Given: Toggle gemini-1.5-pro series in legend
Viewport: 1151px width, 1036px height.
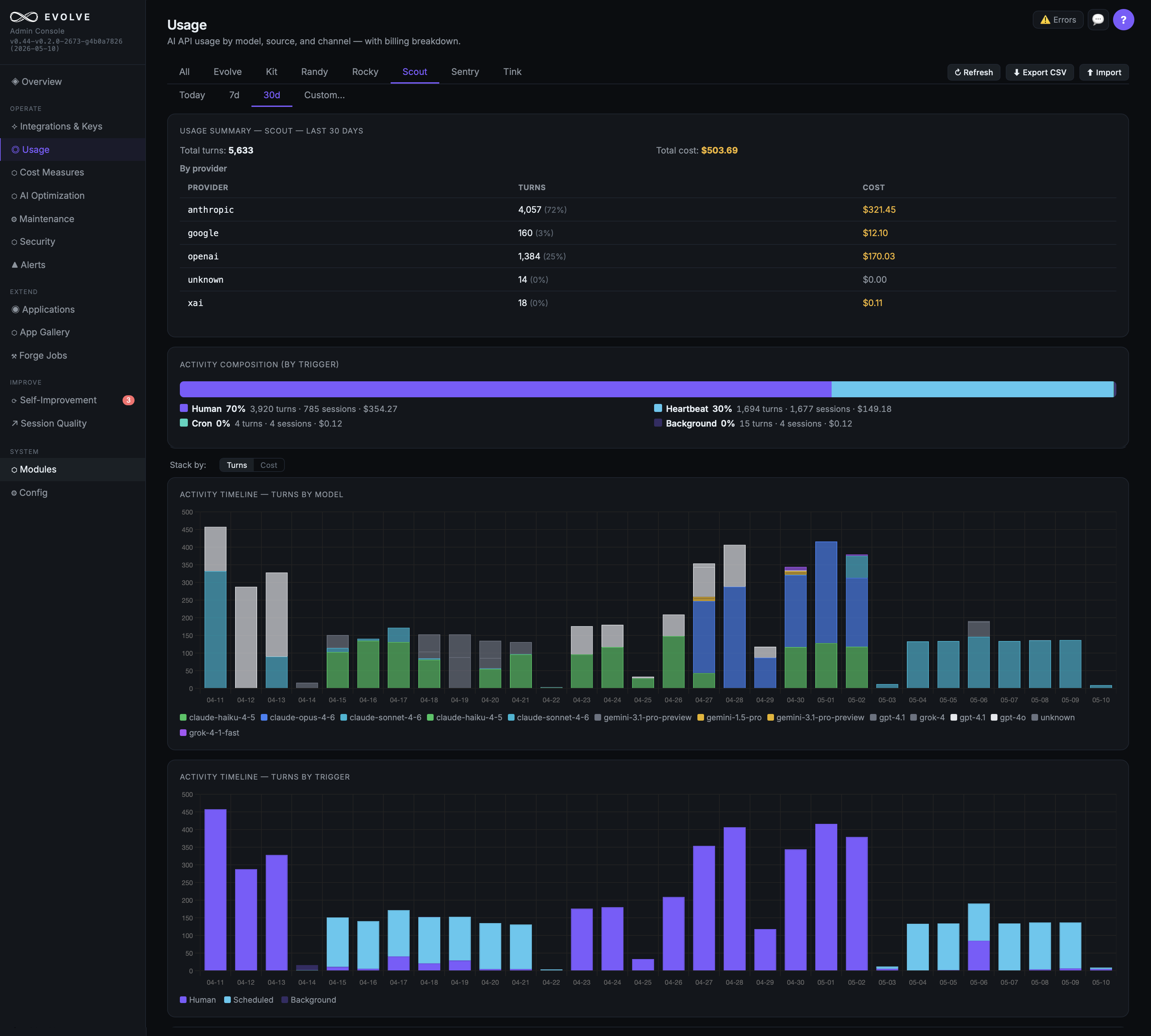Looking at the screenshot, I should click(x=729, y=717).
